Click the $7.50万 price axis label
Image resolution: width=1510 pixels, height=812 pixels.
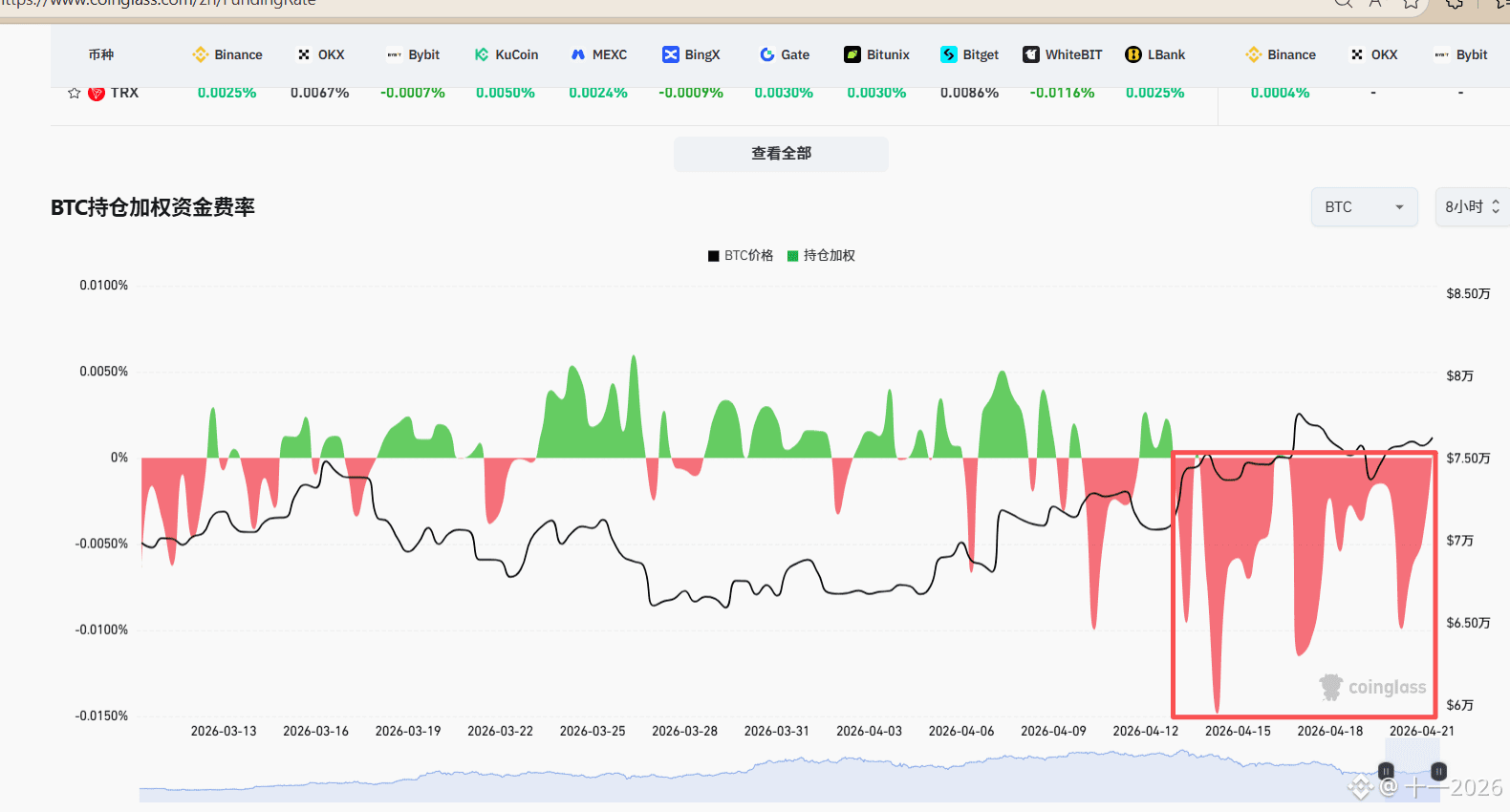(1468, 458)
